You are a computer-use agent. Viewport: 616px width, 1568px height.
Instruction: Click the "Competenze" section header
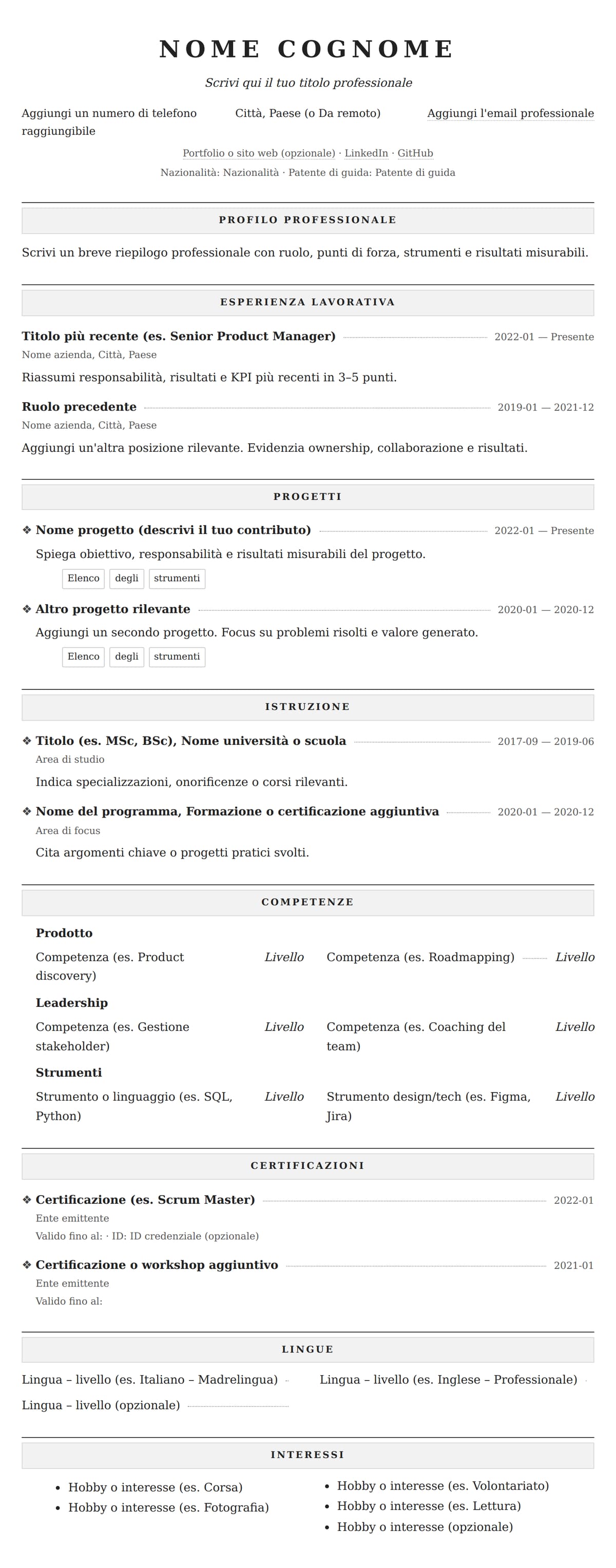(x=307, y=903)
